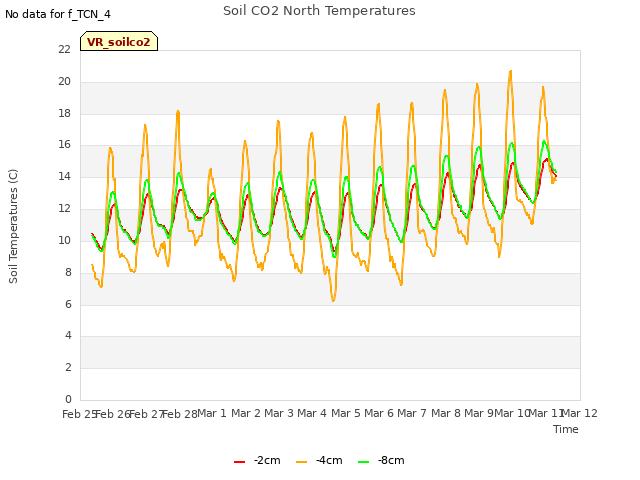This screenshot has width=640, height=480.
Task: Click the orange -4cm legend swatch
Action: (301, 462)
